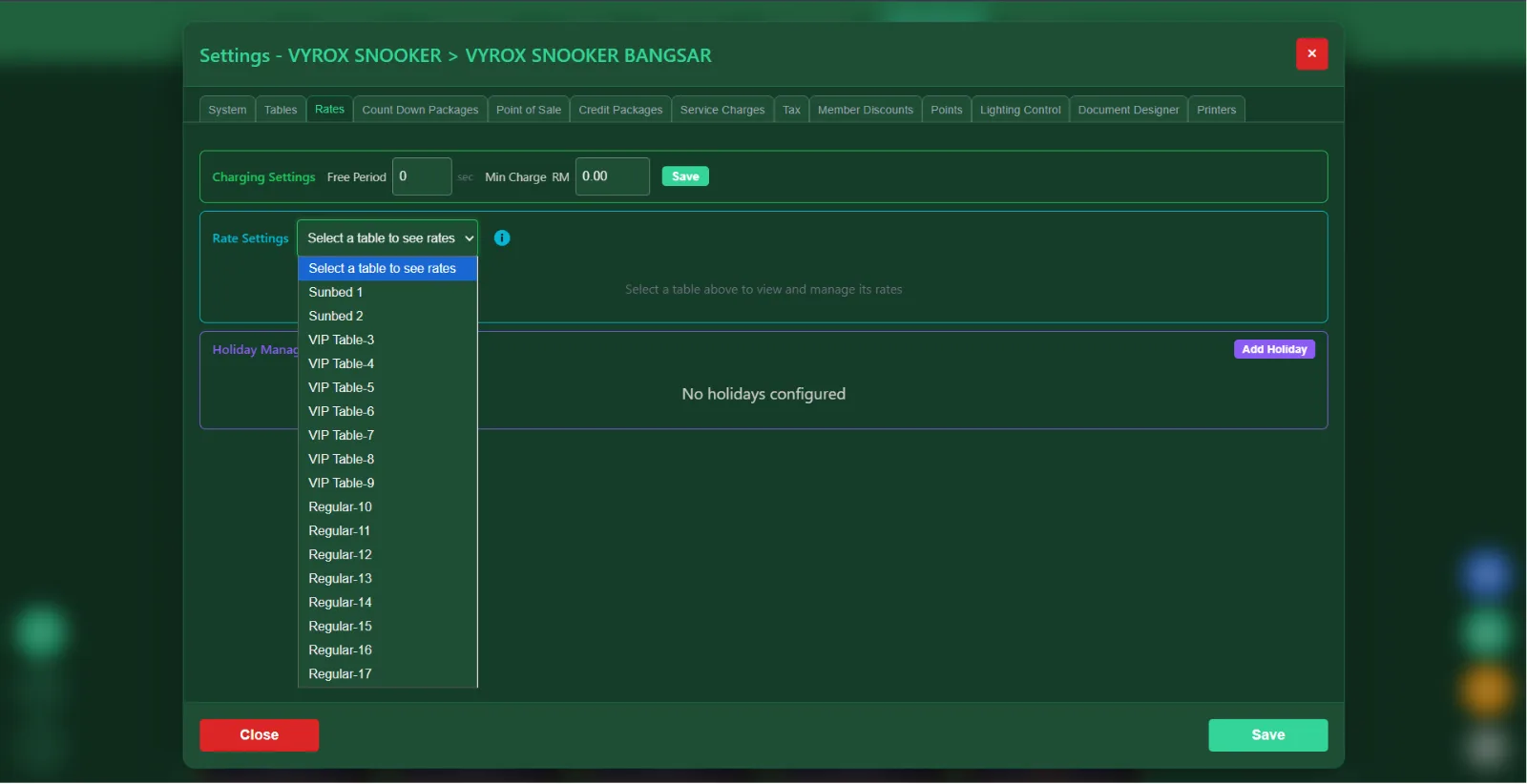Select Regular-17 in dropdown list
1527x784 pixels.
tap(387, 674)
